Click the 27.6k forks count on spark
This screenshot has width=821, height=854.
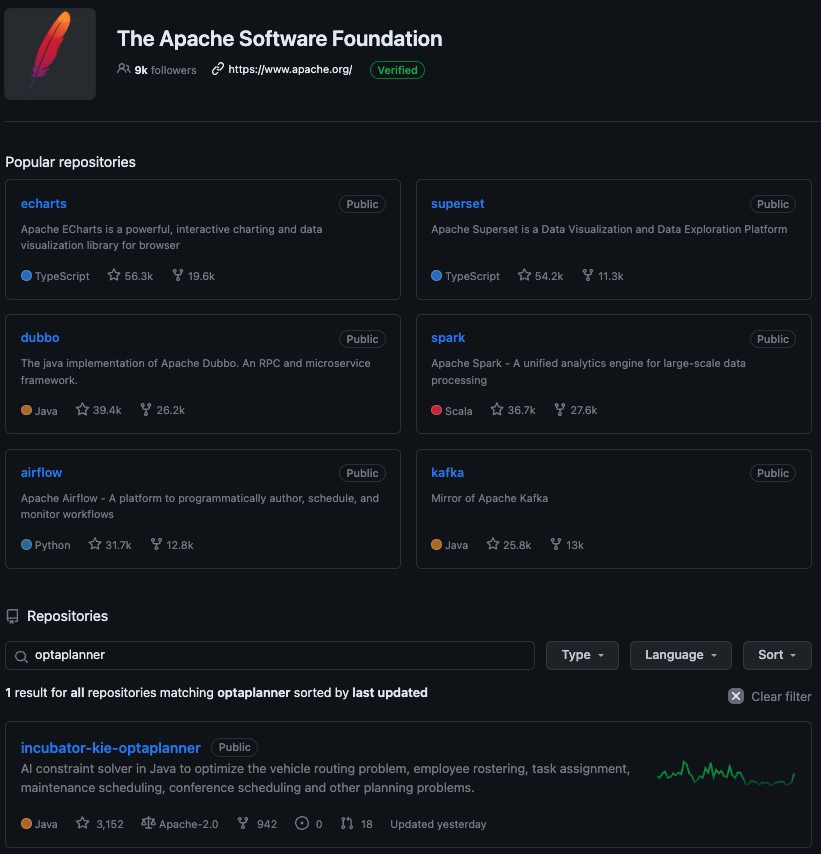583,410
